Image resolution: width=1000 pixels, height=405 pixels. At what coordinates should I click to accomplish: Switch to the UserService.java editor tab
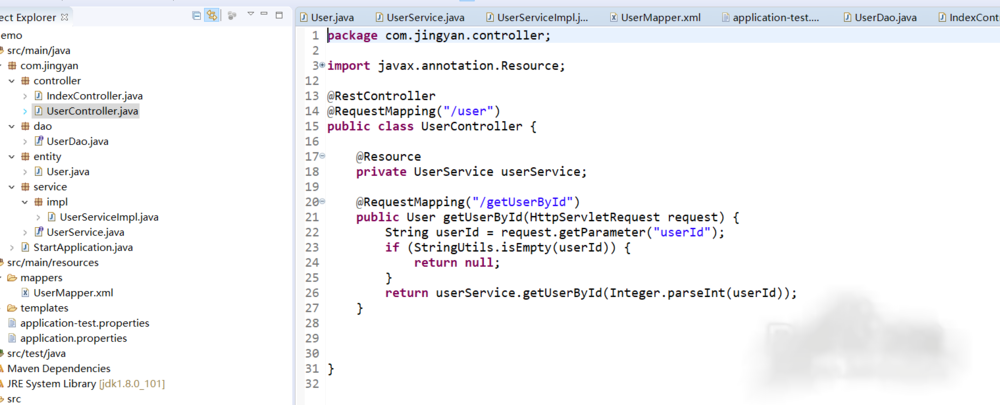pyautogui.click(x=424, y=17)
